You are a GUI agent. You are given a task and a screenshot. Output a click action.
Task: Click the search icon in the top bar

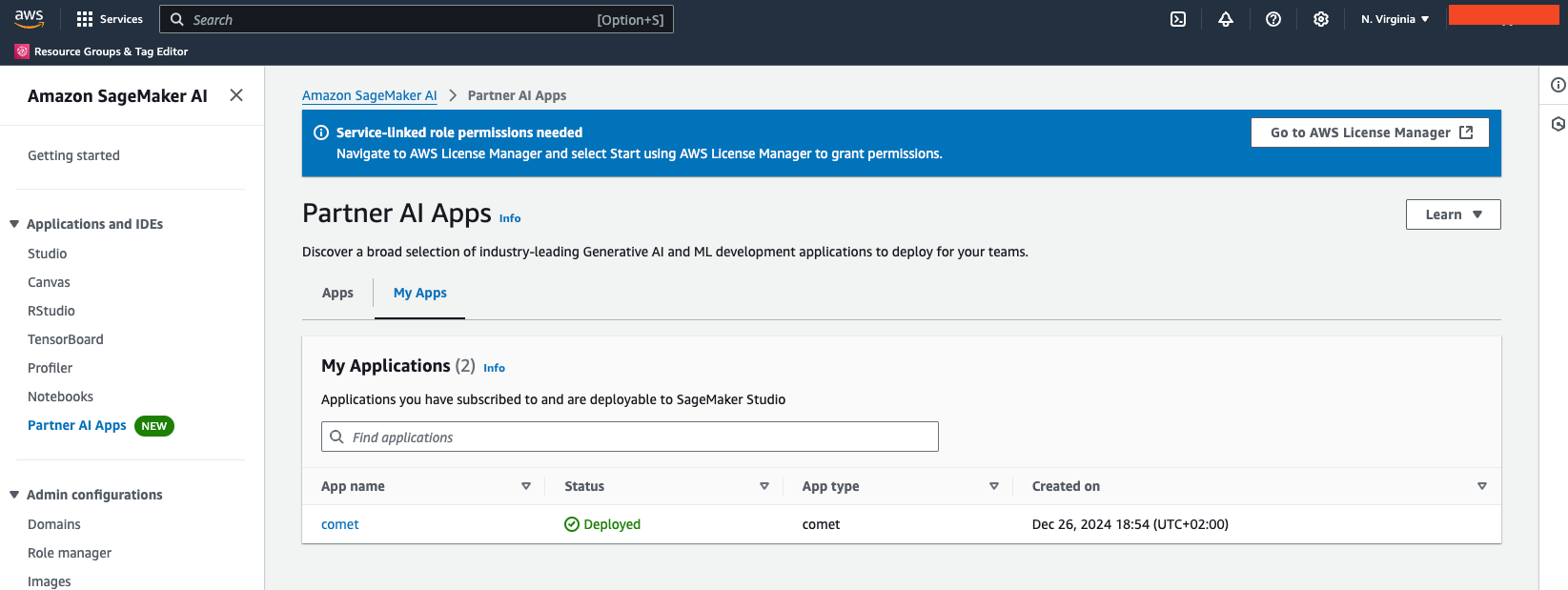(x=176, y=19)
